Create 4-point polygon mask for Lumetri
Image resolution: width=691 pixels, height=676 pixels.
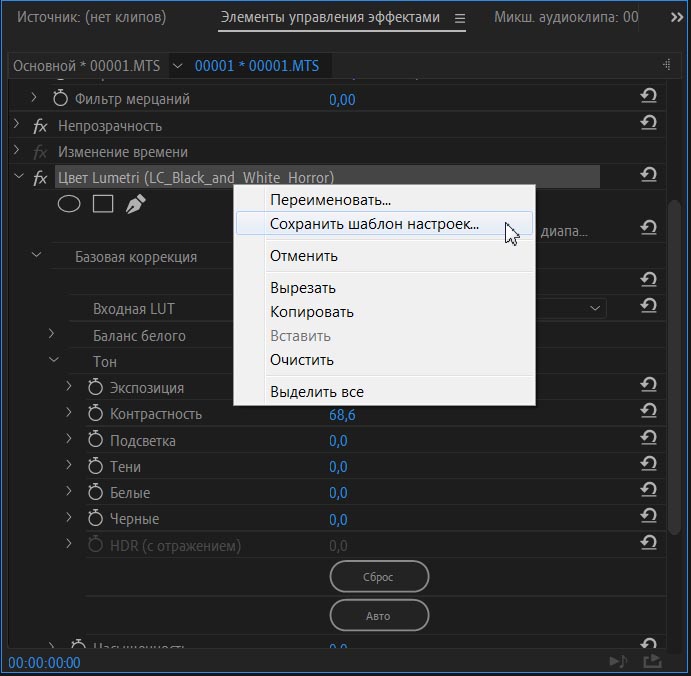coord(103,204)
